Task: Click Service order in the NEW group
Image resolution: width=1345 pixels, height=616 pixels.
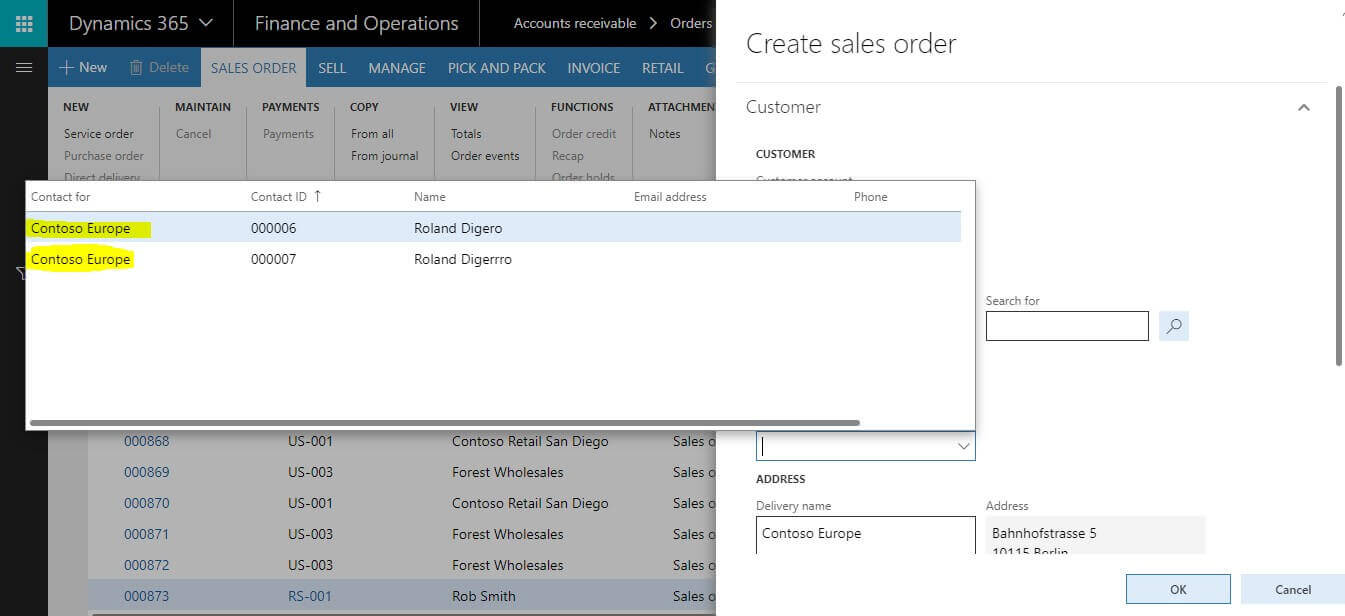Action: [99, 134]
